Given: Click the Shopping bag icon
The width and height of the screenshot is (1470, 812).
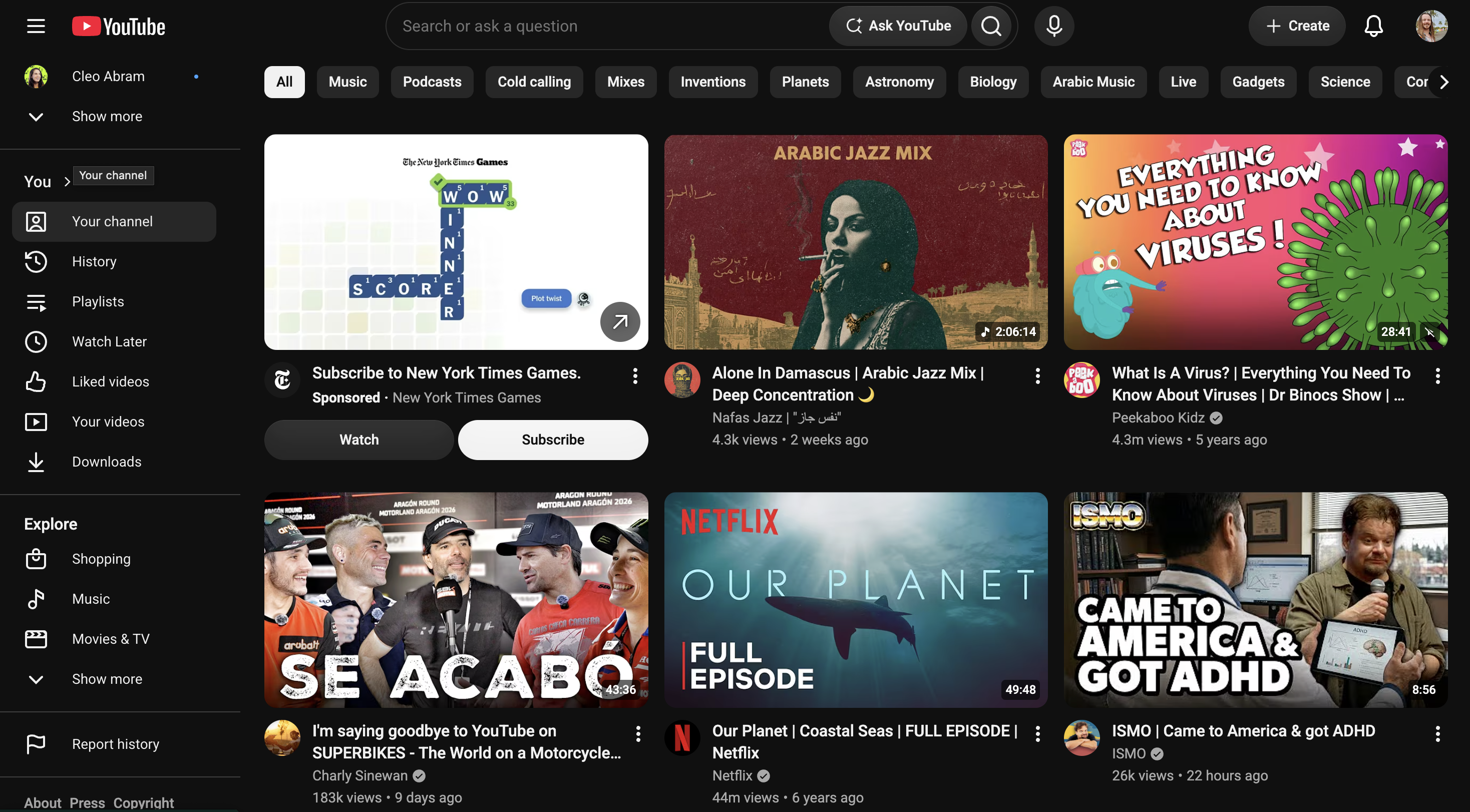Looking at the screenshot, I should tap(36, 559).
